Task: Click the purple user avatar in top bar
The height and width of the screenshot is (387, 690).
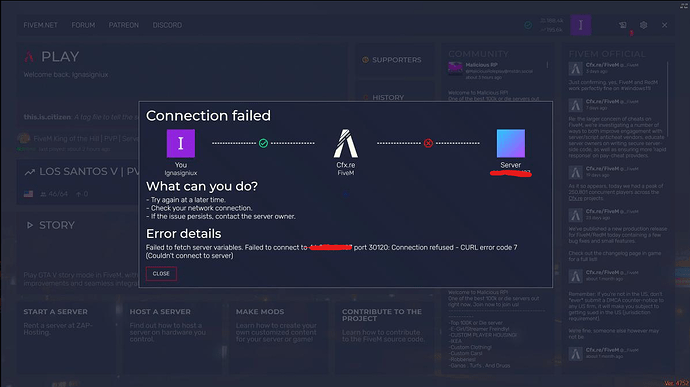Action: [x=580, y=25]
